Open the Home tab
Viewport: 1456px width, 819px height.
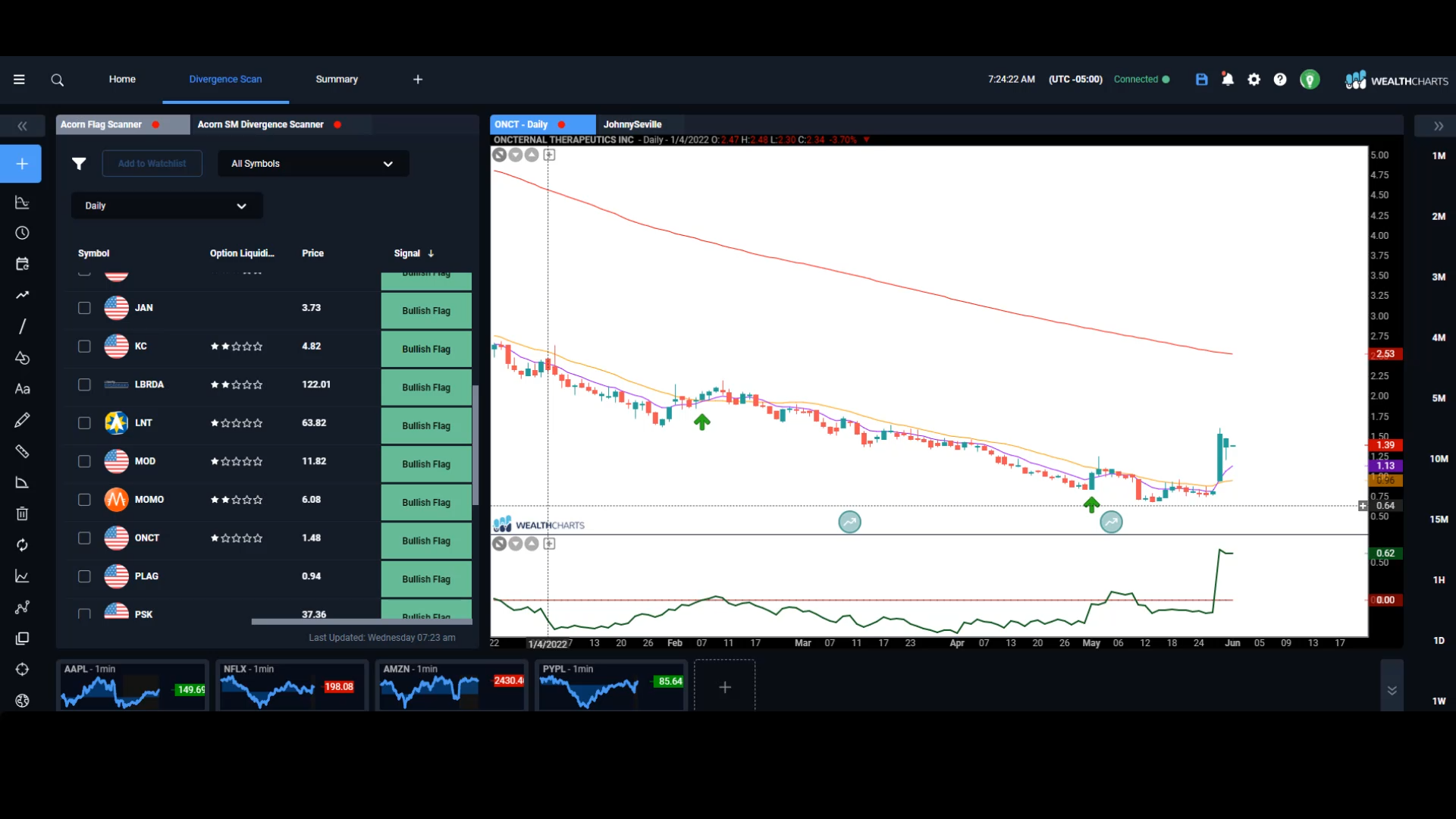click(122, 79)
